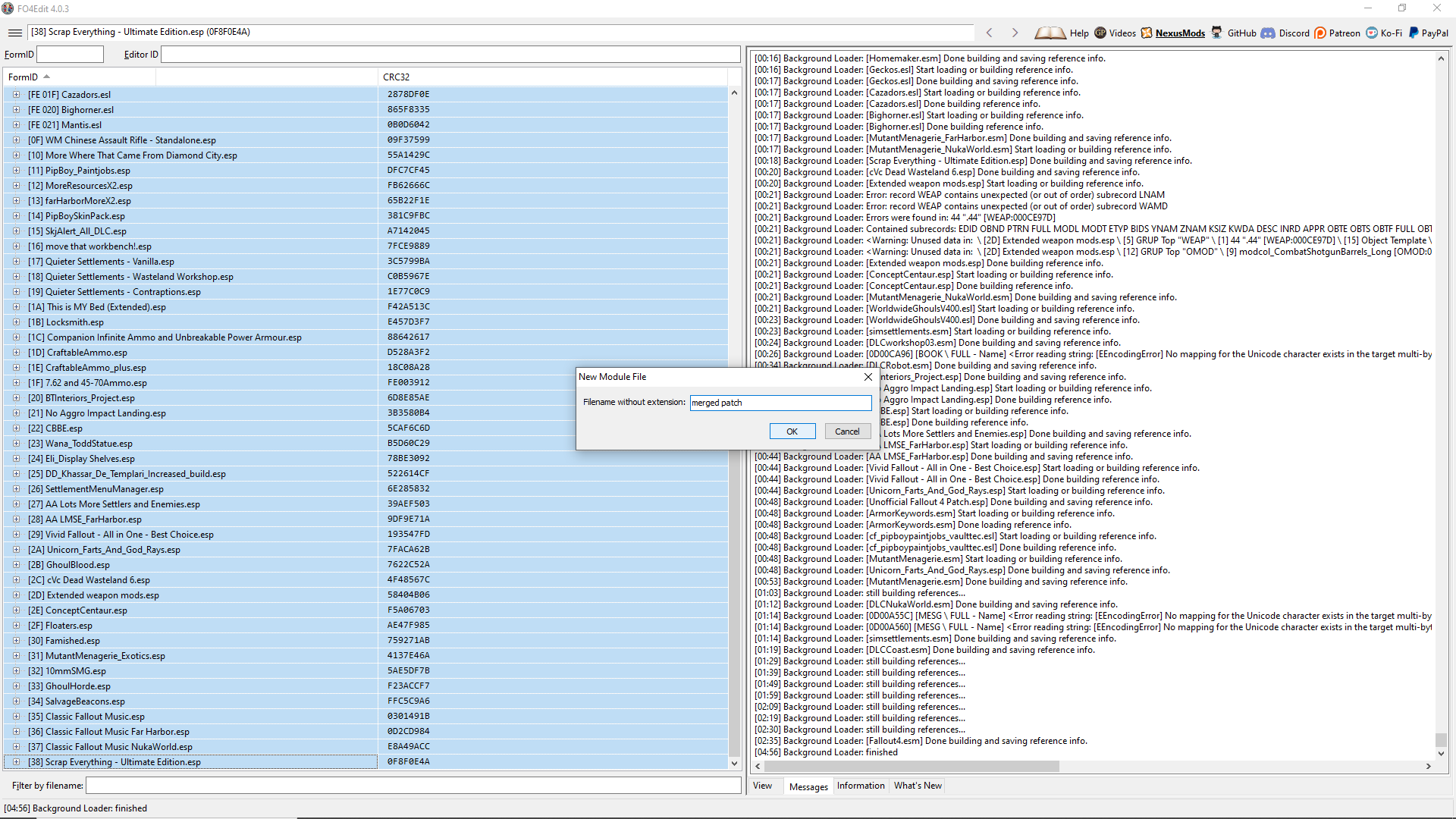
Task: Click the Filter by filename input field
Action: click(413, 786)
